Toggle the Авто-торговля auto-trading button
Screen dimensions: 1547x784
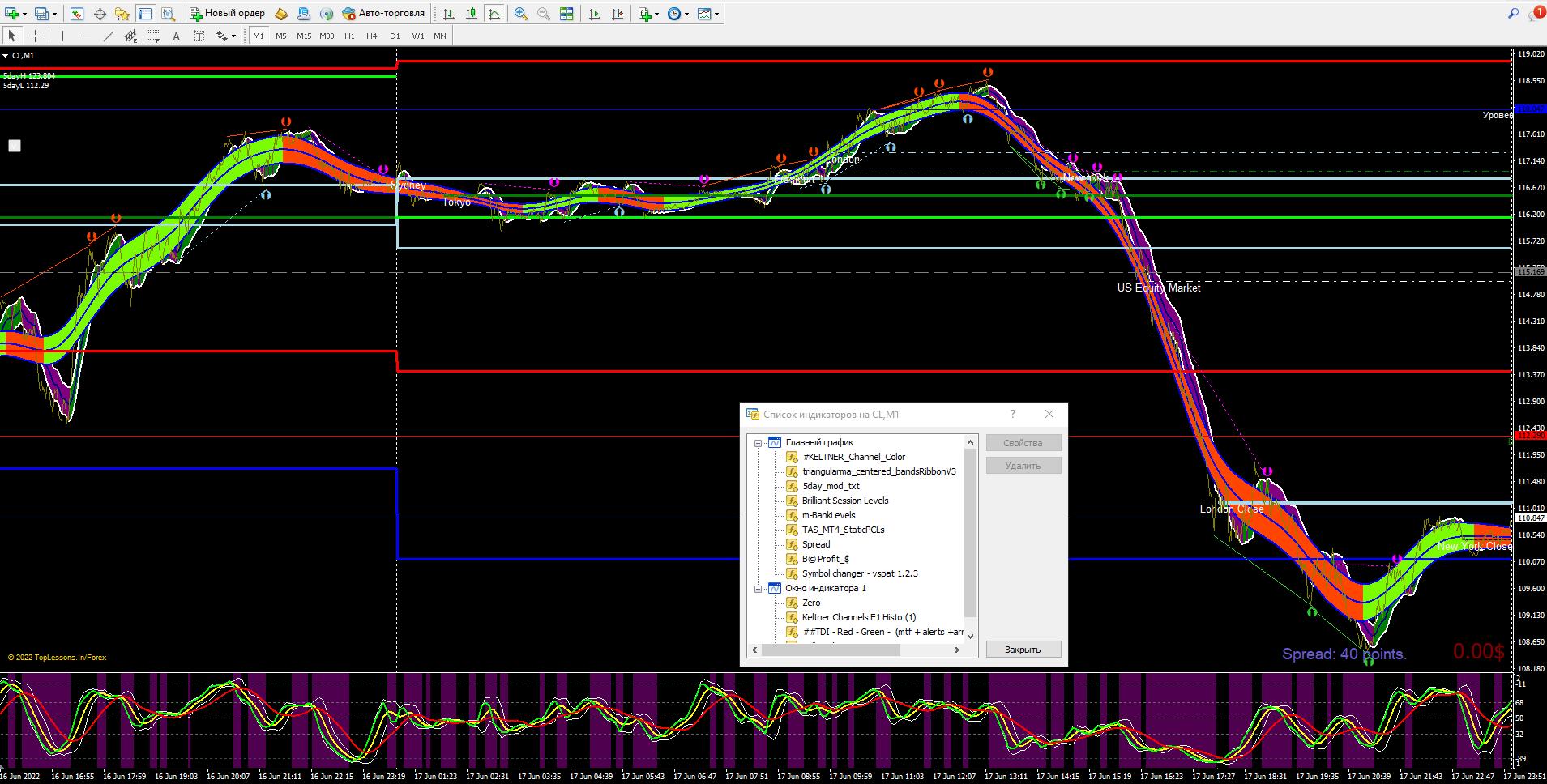383,14
